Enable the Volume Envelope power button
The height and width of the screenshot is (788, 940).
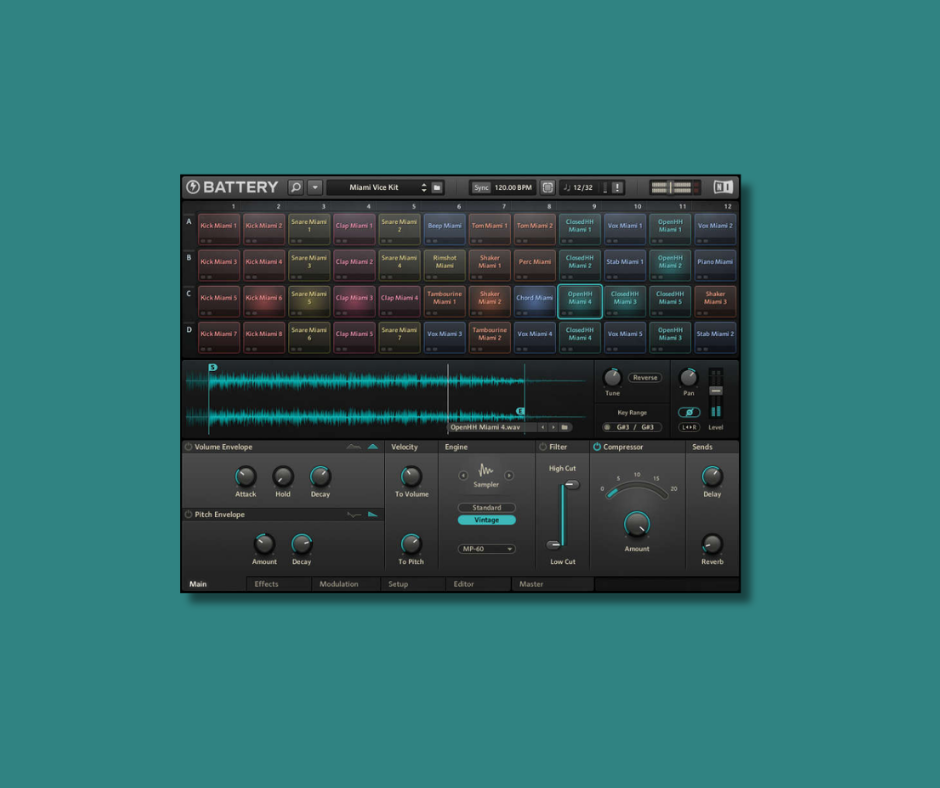click(x=188, y=447)
